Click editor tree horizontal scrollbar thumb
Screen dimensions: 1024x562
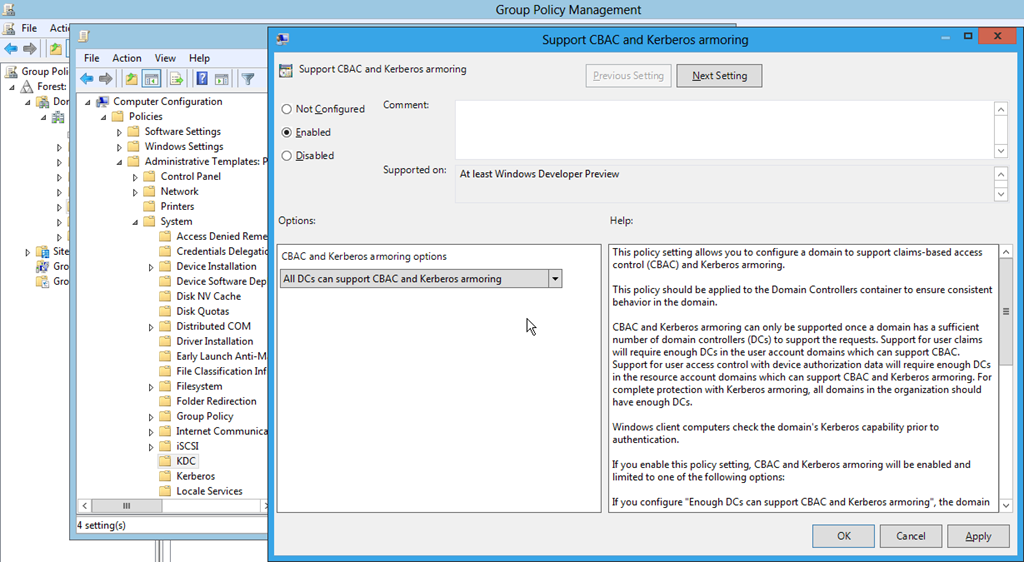(126, 506)
